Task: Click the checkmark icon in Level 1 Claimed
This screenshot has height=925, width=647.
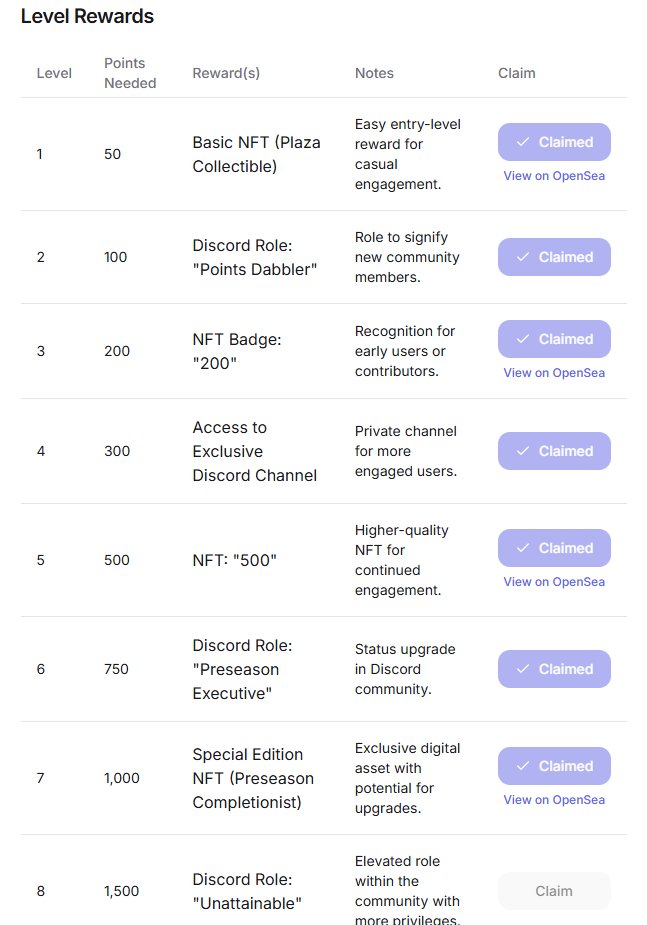Action: coord(523,142)
